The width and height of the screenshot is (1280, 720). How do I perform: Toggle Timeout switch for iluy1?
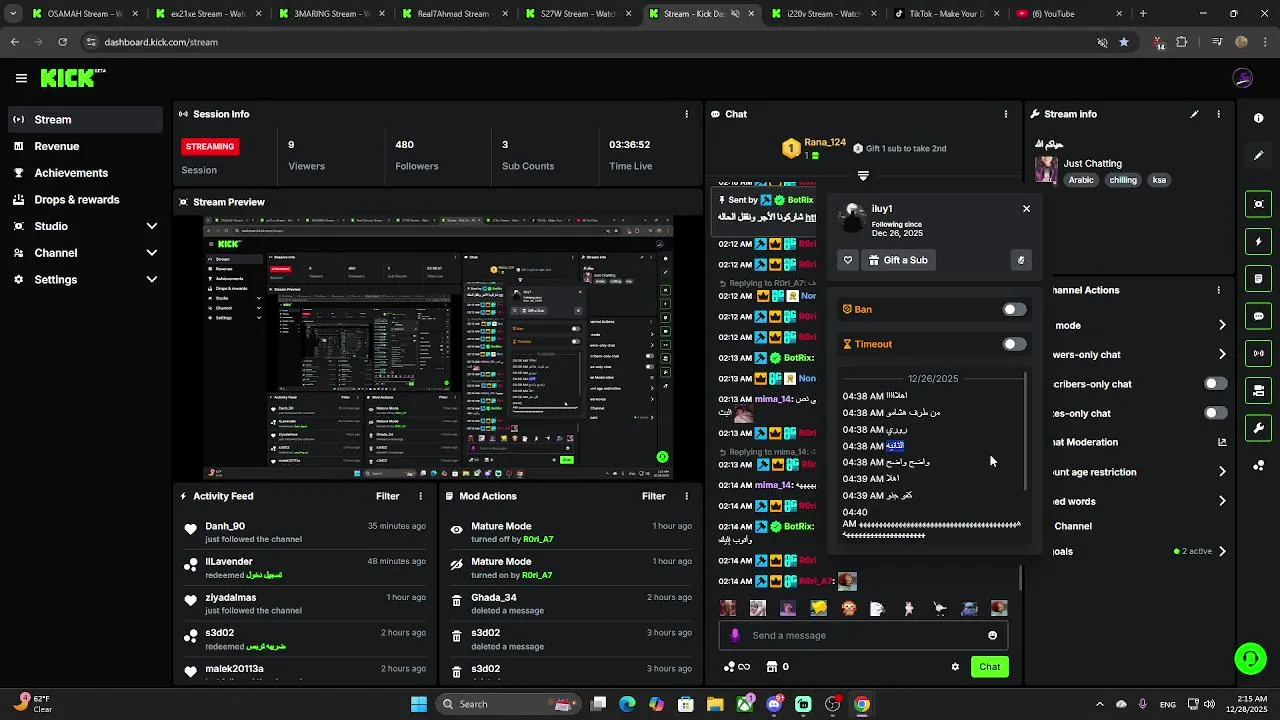pyautogui.click(x=1014, y=344)
